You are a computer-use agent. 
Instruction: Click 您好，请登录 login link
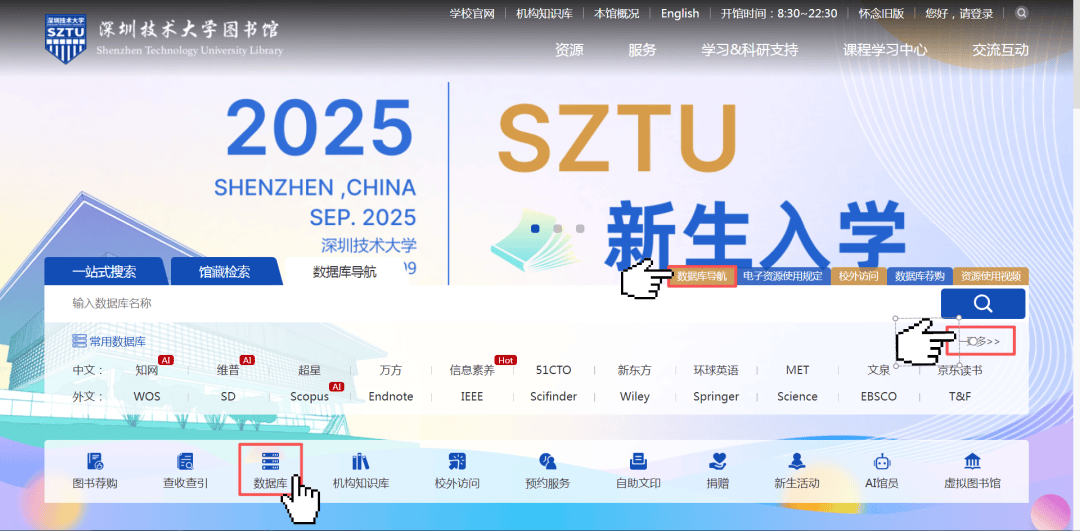click(959, 13)
